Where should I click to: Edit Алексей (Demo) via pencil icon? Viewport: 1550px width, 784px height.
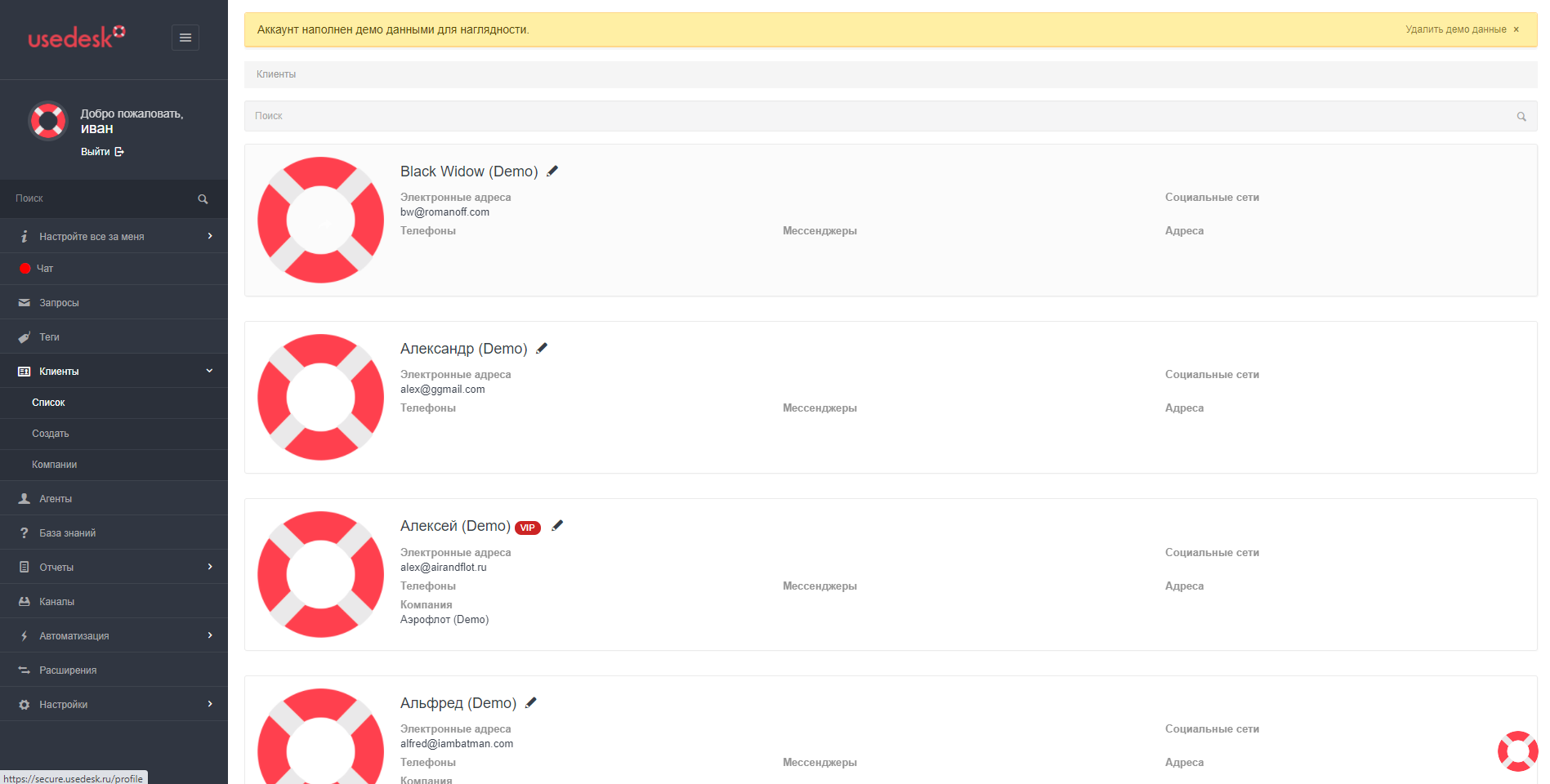click(557, 526)
